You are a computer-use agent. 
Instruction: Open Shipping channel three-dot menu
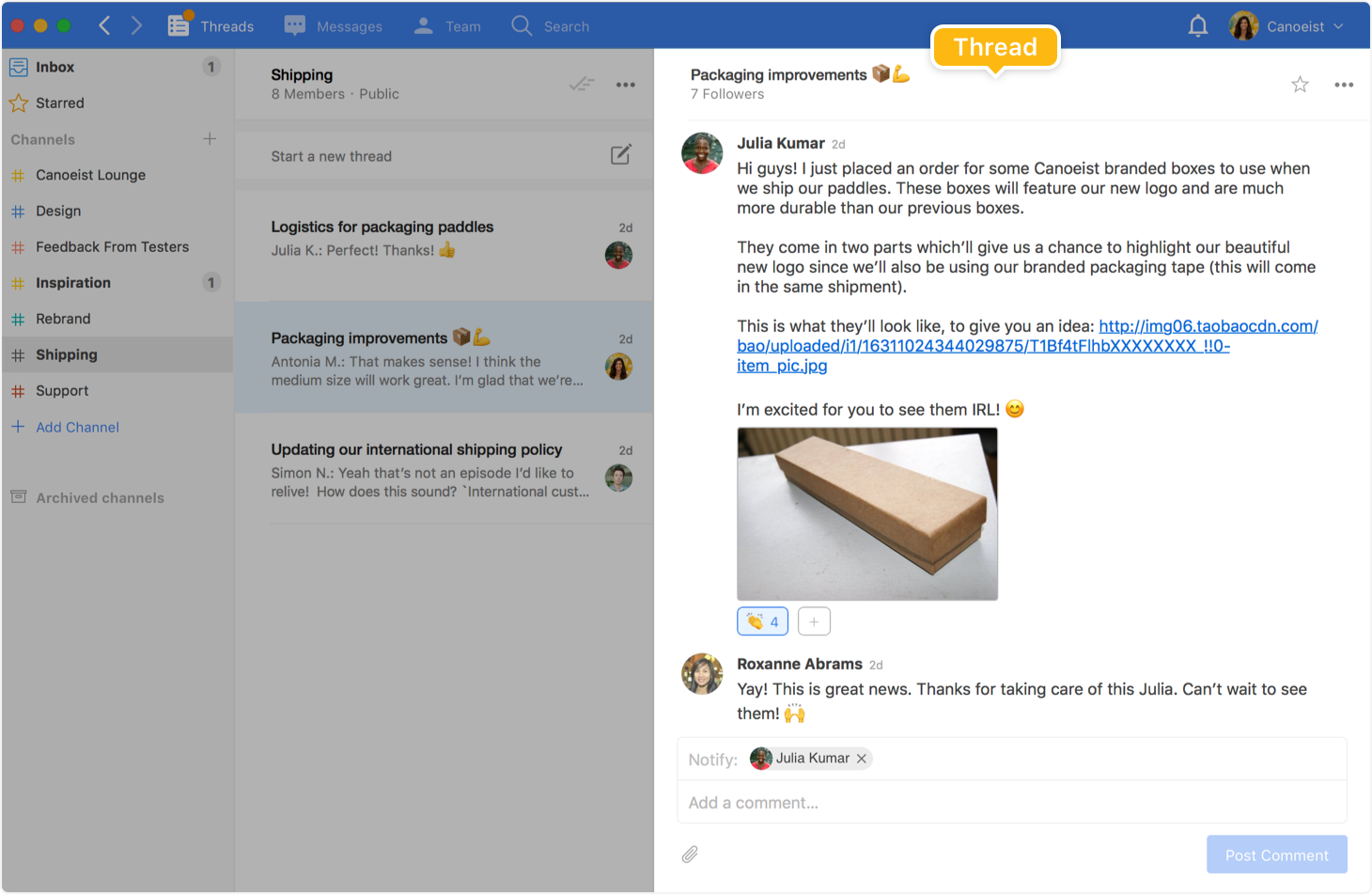tap(625, 85)
